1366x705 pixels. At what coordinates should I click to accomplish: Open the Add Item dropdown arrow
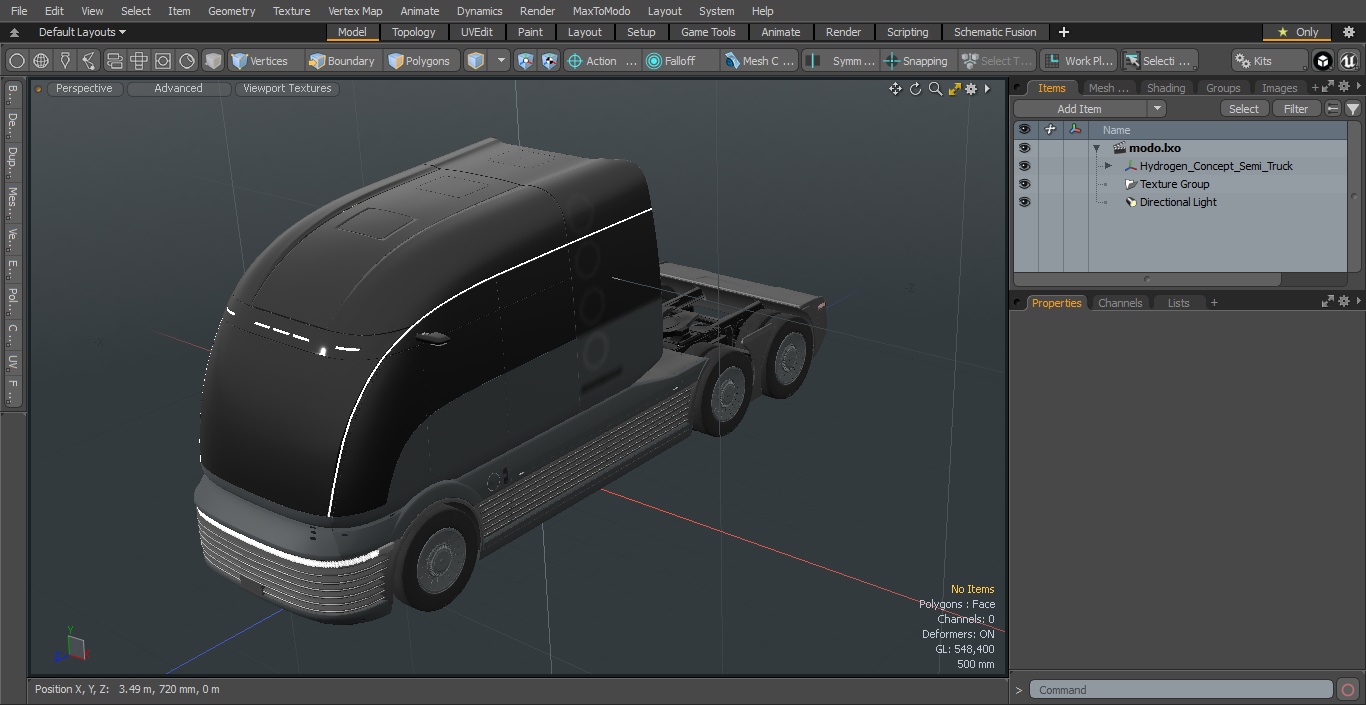[x=1157, y=109]
